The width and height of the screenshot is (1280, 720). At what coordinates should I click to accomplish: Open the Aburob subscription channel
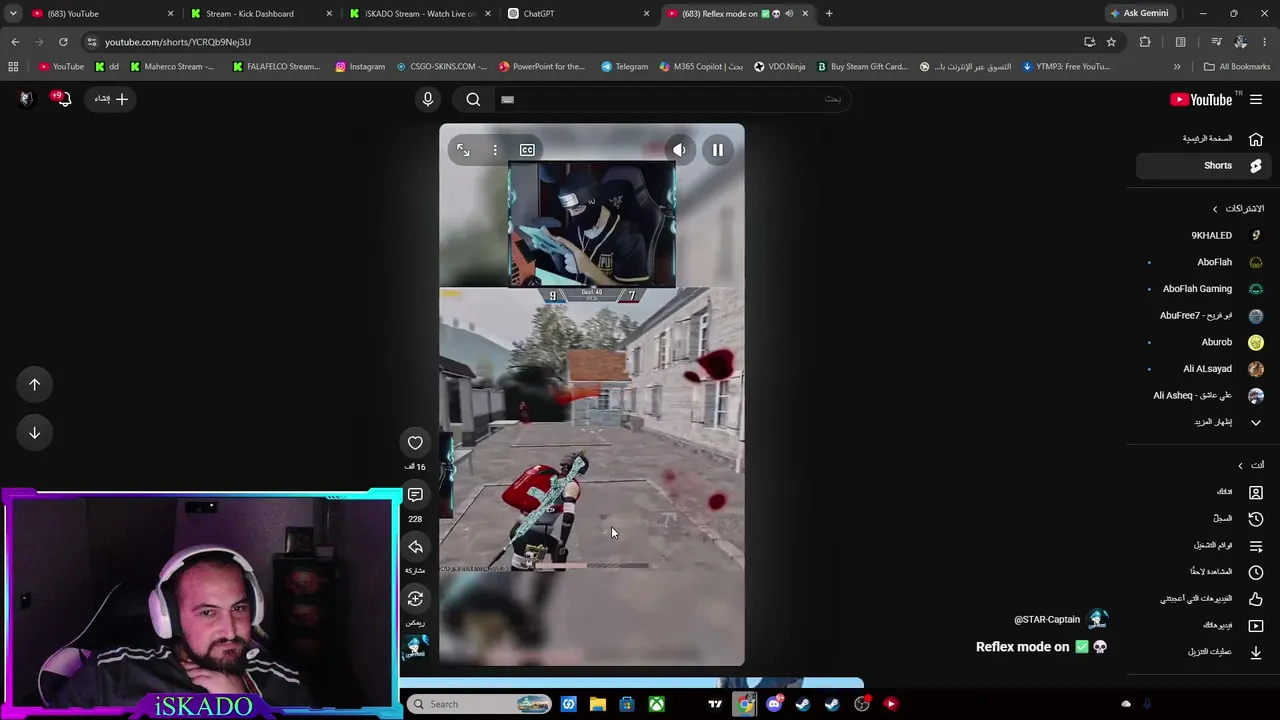[x=1202, y=342]
